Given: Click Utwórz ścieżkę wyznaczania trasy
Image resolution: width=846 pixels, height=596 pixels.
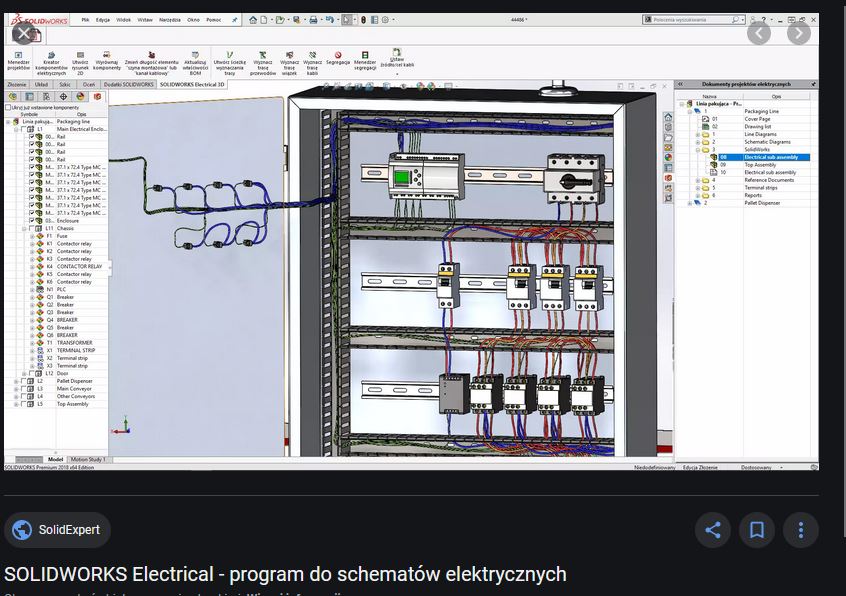Looking at the screenshot, I should (229, 63).
